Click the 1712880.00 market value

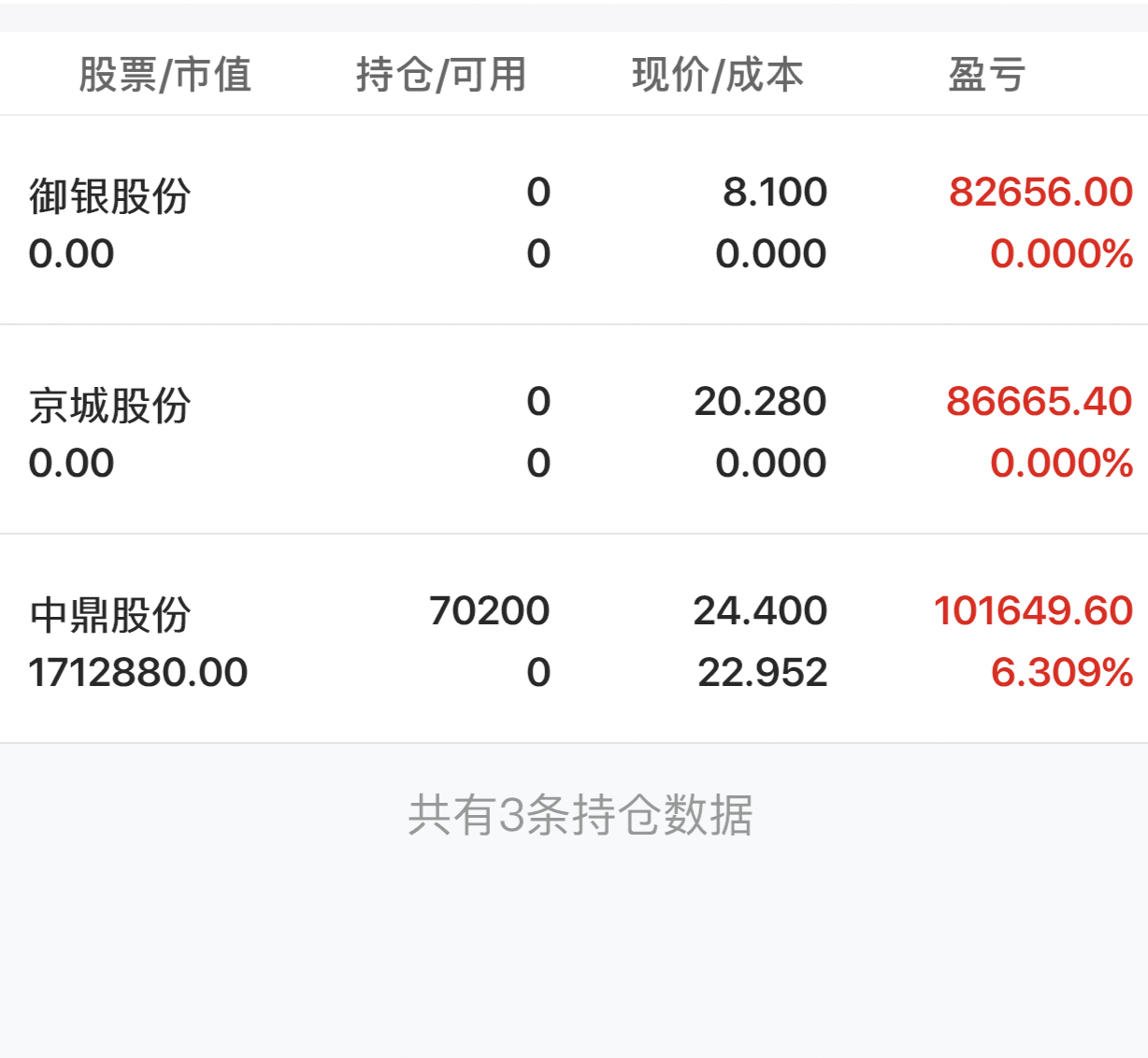138,673
